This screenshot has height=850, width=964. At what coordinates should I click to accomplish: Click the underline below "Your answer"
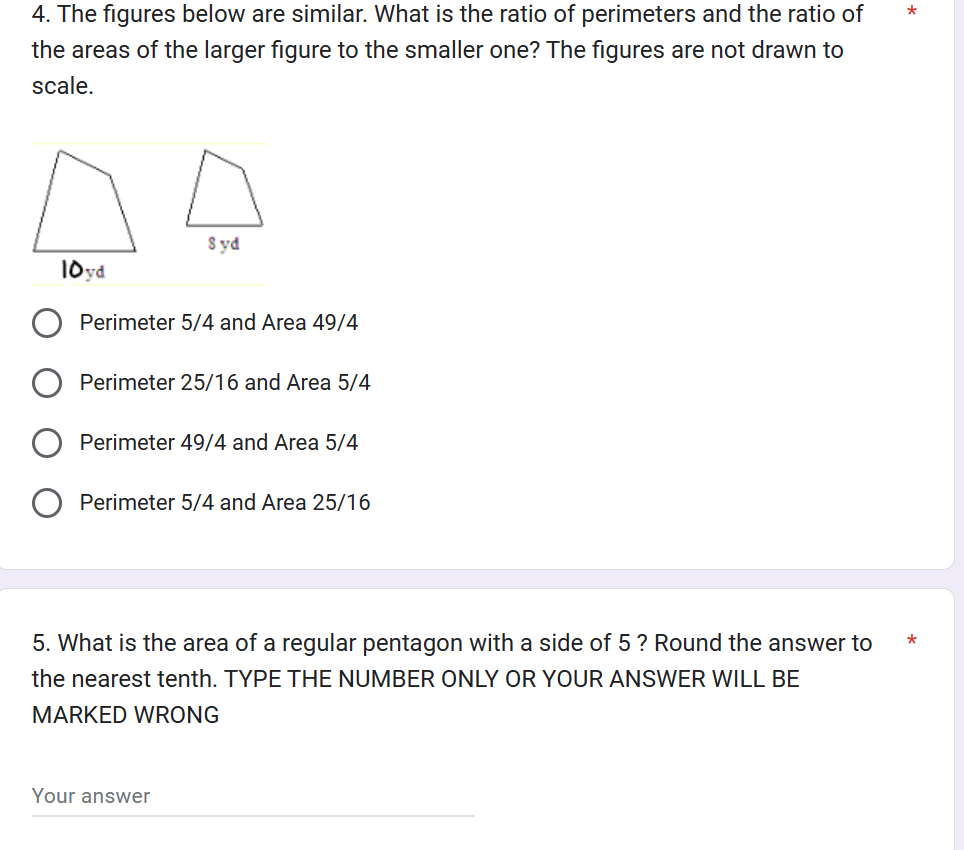(x=252, y=816)
